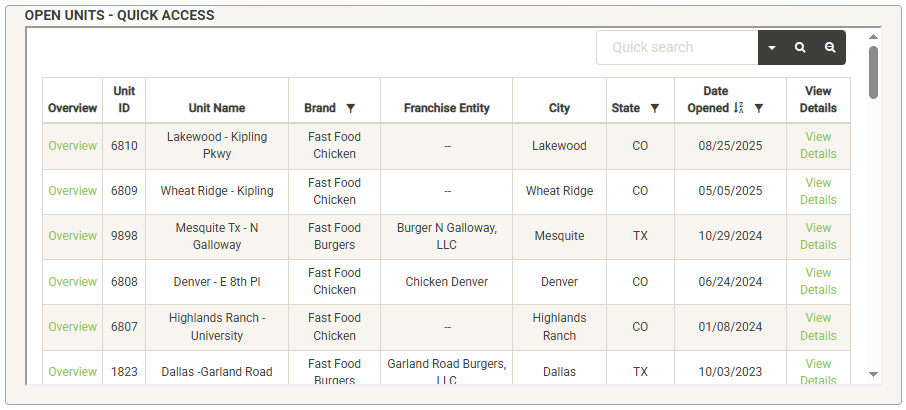Type in the Quick search field
The height and width of the screenshot is (410, 906).
click(x=677, y=47)
